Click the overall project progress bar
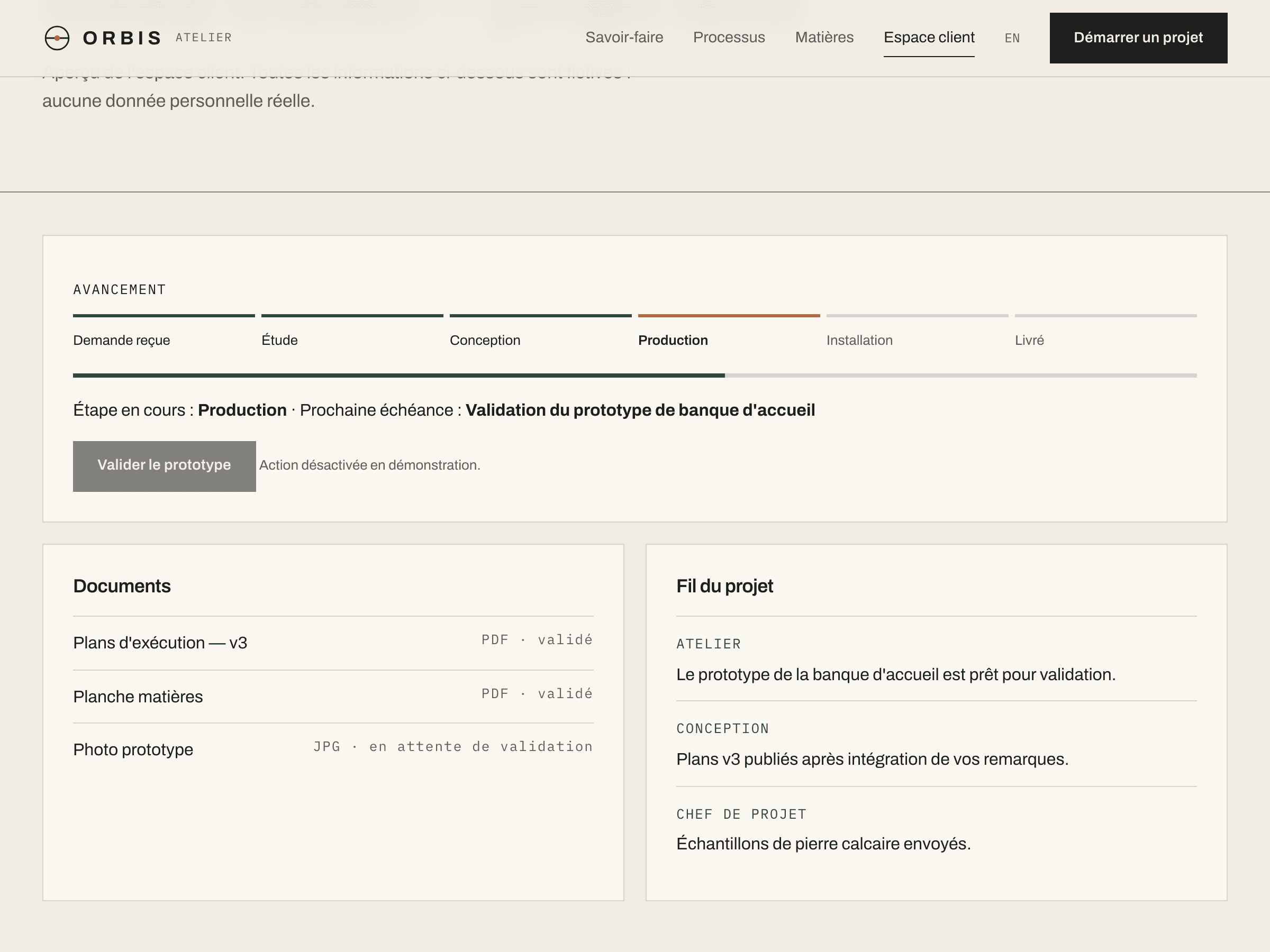The width and height of the screenshot is (1270, 952). (634, 376)
